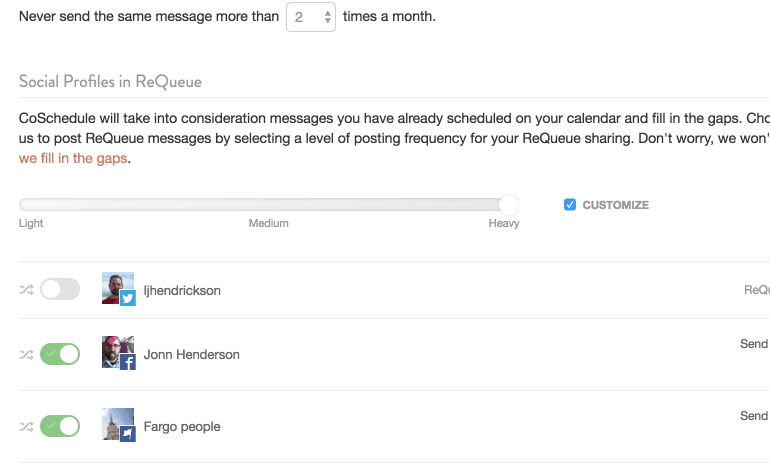Click shuffle icon beside Jonn Henderson
Image resolution: width=770 pixels, height=464 pixels.
point(26,354)
